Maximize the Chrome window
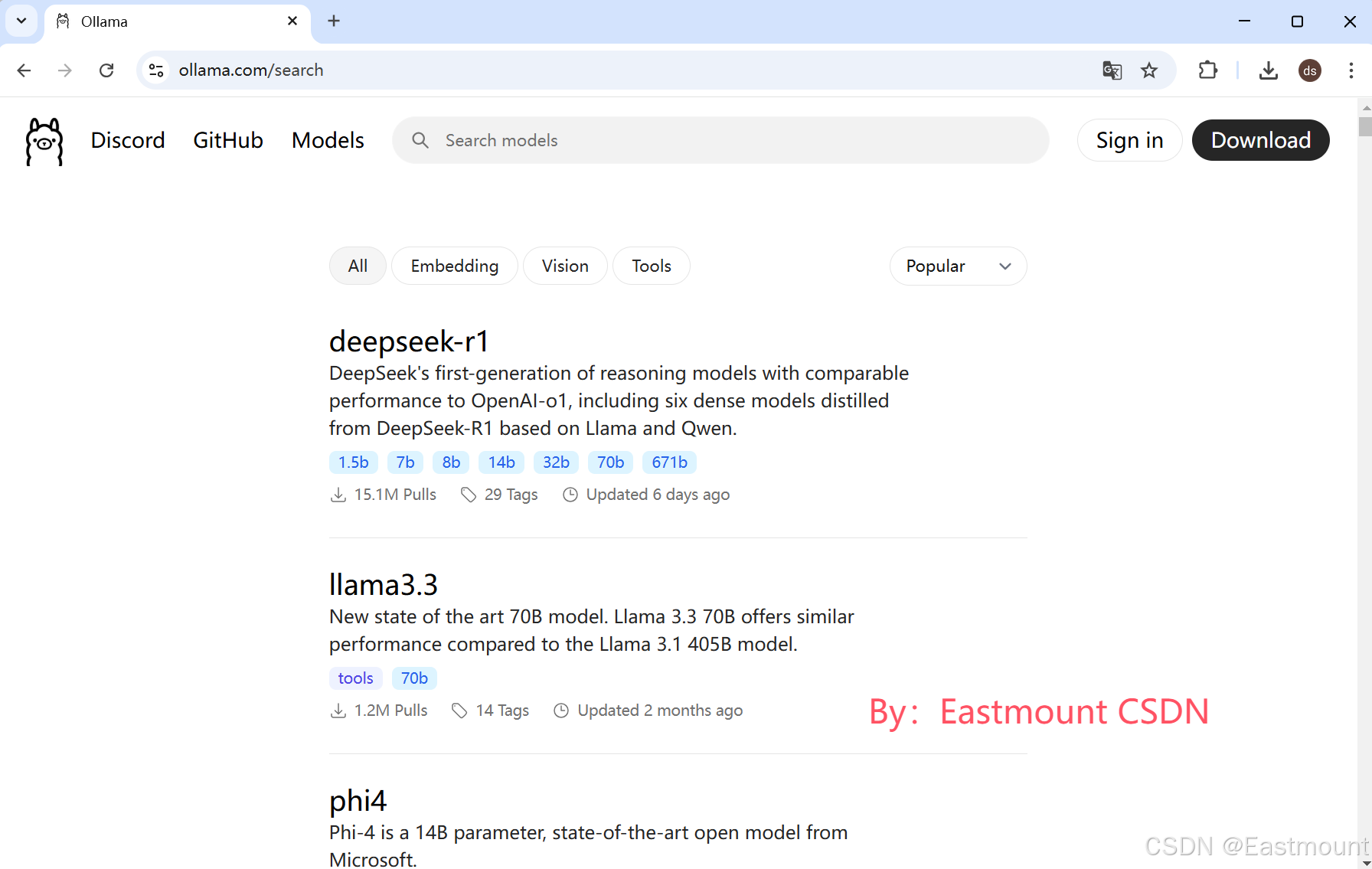This screenshot has height=869, width=1372. pyautogui.click(x=1297, y=21)
